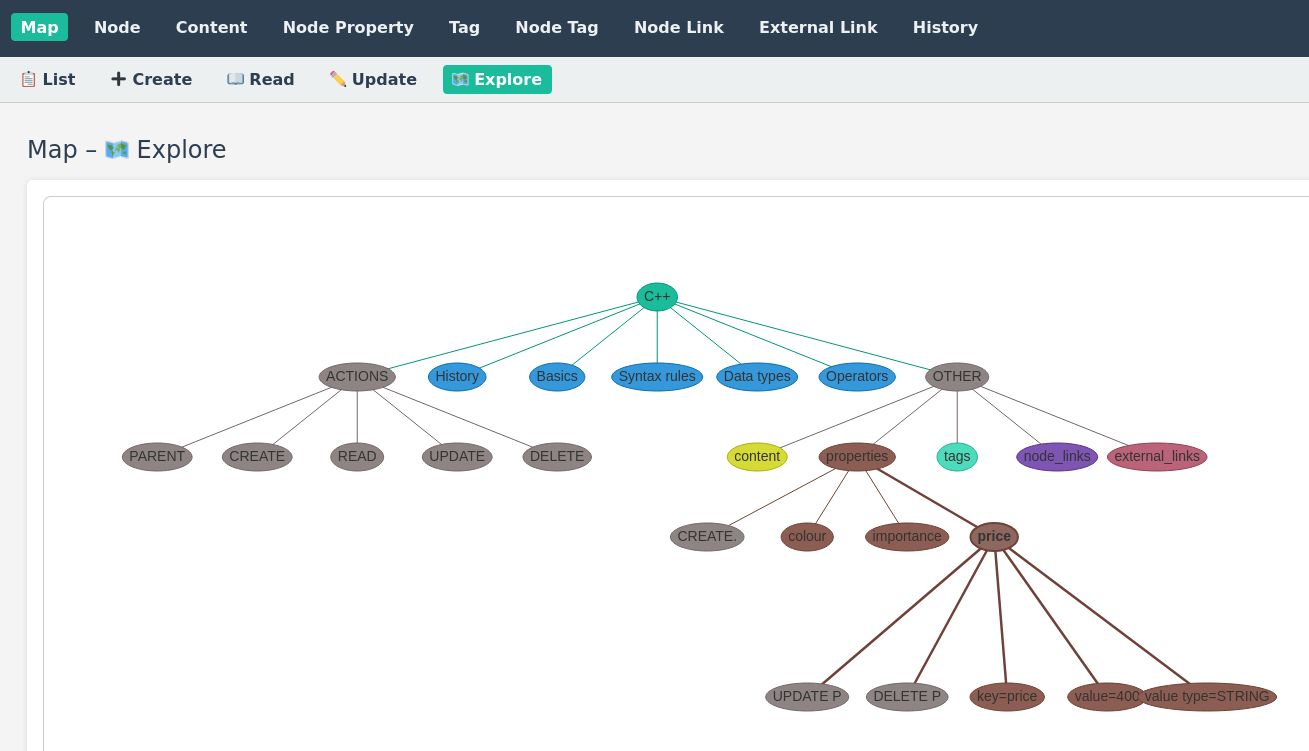Click the blue History graph node
The height and width of the screenshot is (751, 1309).
click(457, 377)
